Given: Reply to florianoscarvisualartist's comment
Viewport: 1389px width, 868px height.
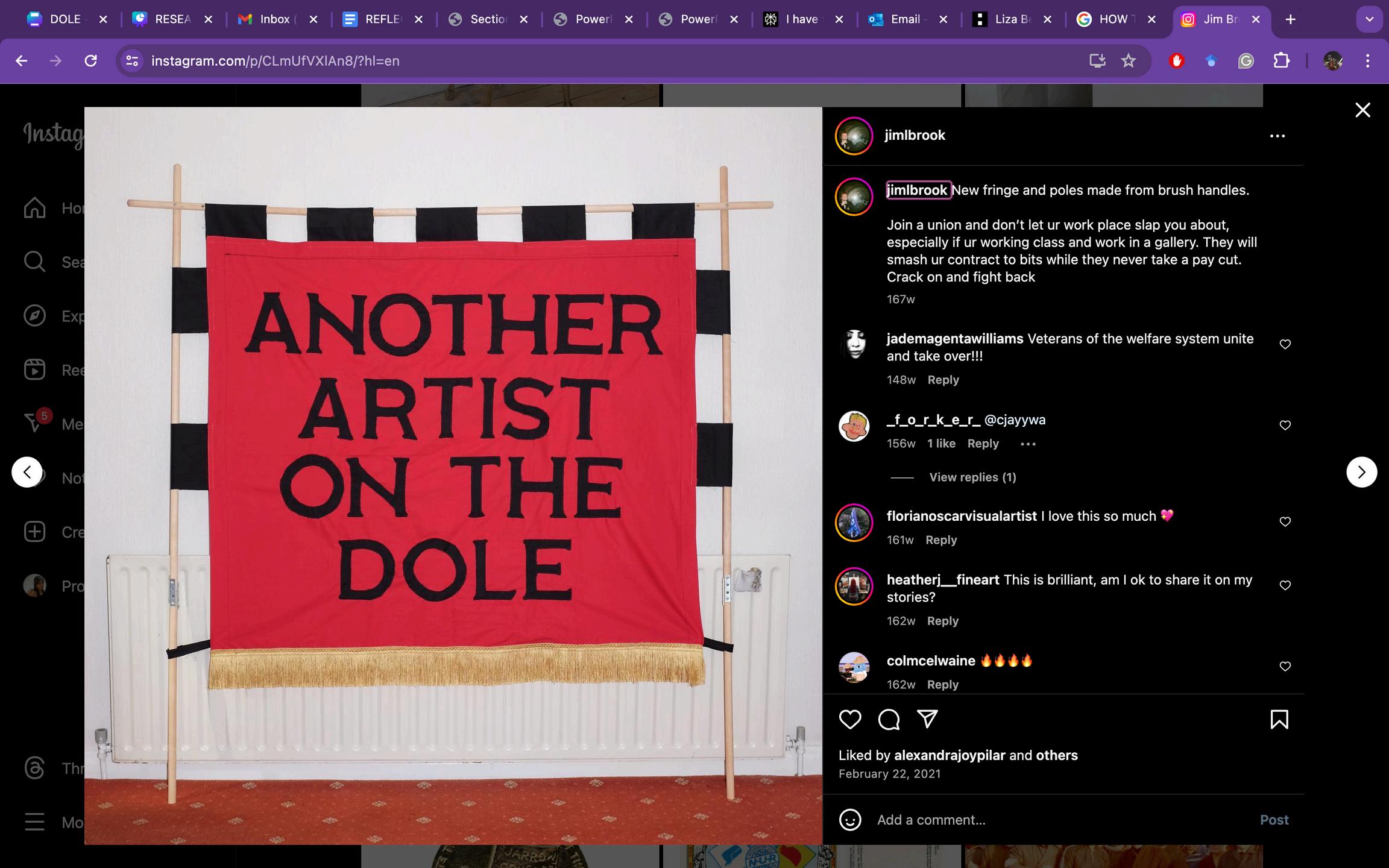Looking at the screenshot, I should coord(941,540).
